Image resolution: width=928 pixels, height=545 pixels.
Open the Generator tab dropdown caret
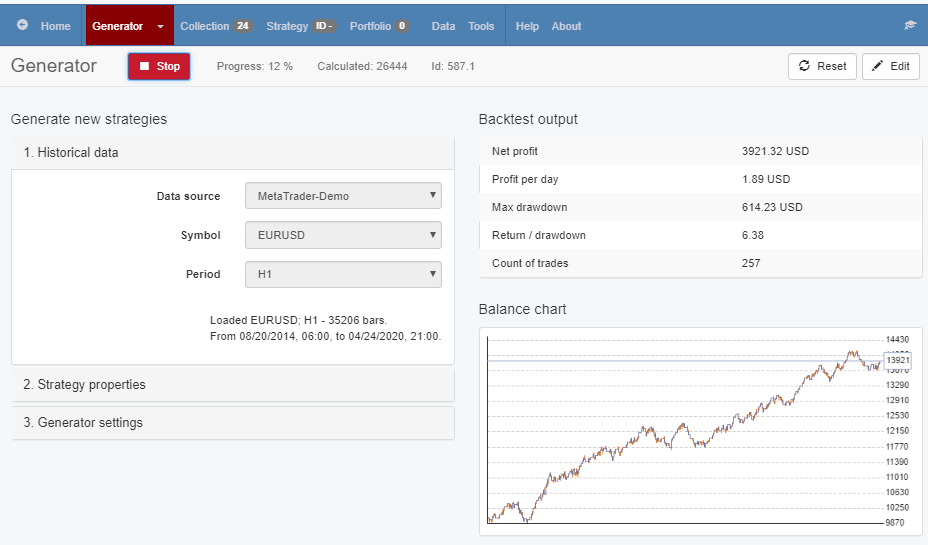pyautogui.click(x=160, y=27)
